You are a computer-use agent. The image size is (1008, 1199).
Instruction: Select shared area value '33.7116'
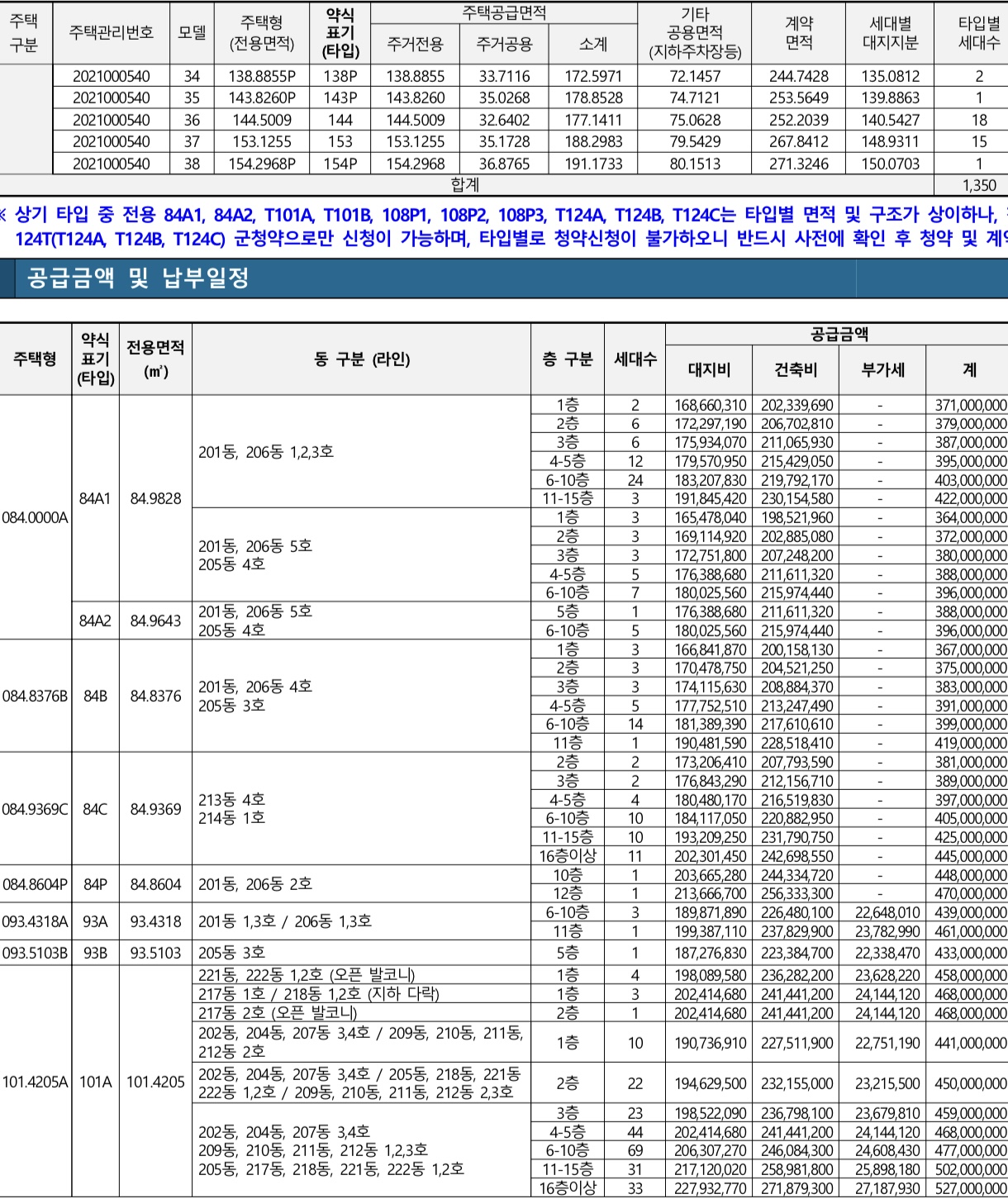[504, 76]
